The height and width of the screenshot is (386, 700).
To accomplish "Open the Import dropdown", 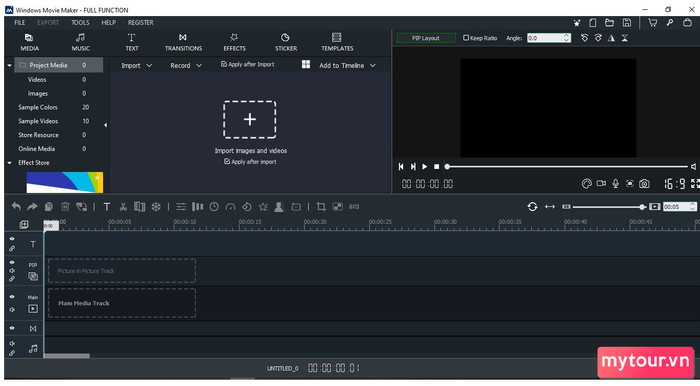I will (137, 66).
